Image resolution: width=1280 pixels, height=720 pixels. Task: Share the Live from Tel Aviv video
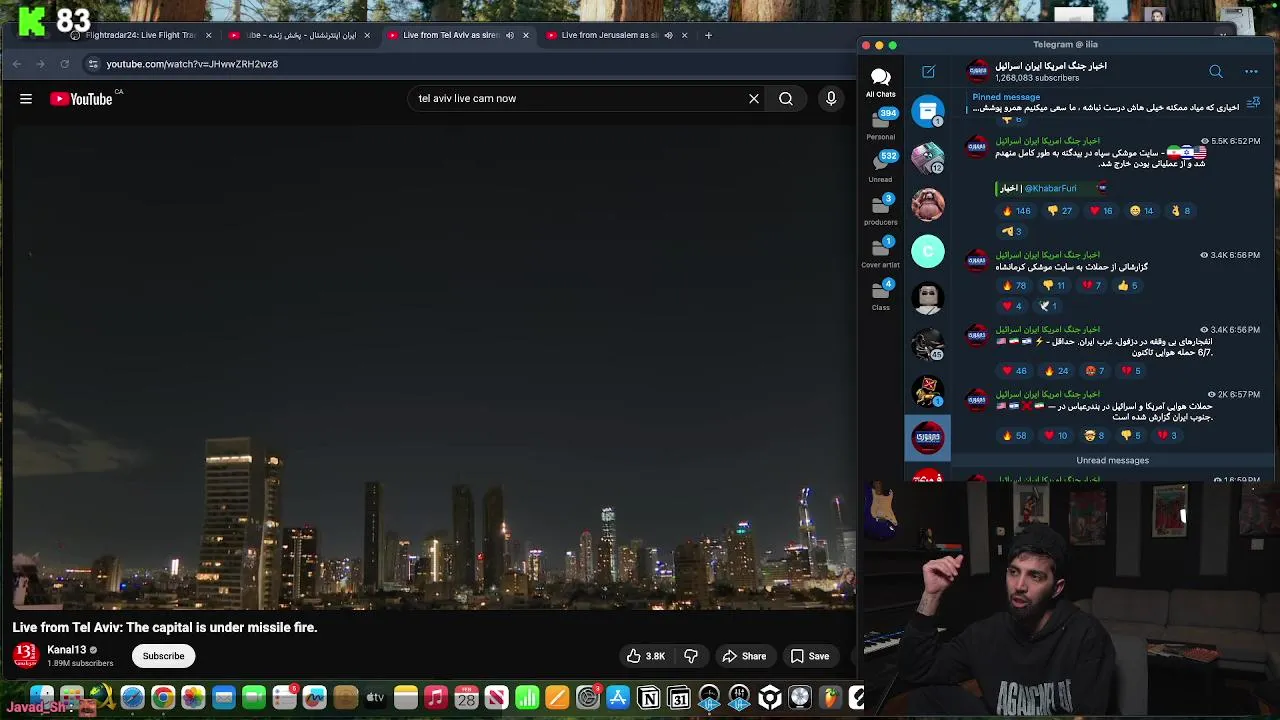[x=744, y=656]
